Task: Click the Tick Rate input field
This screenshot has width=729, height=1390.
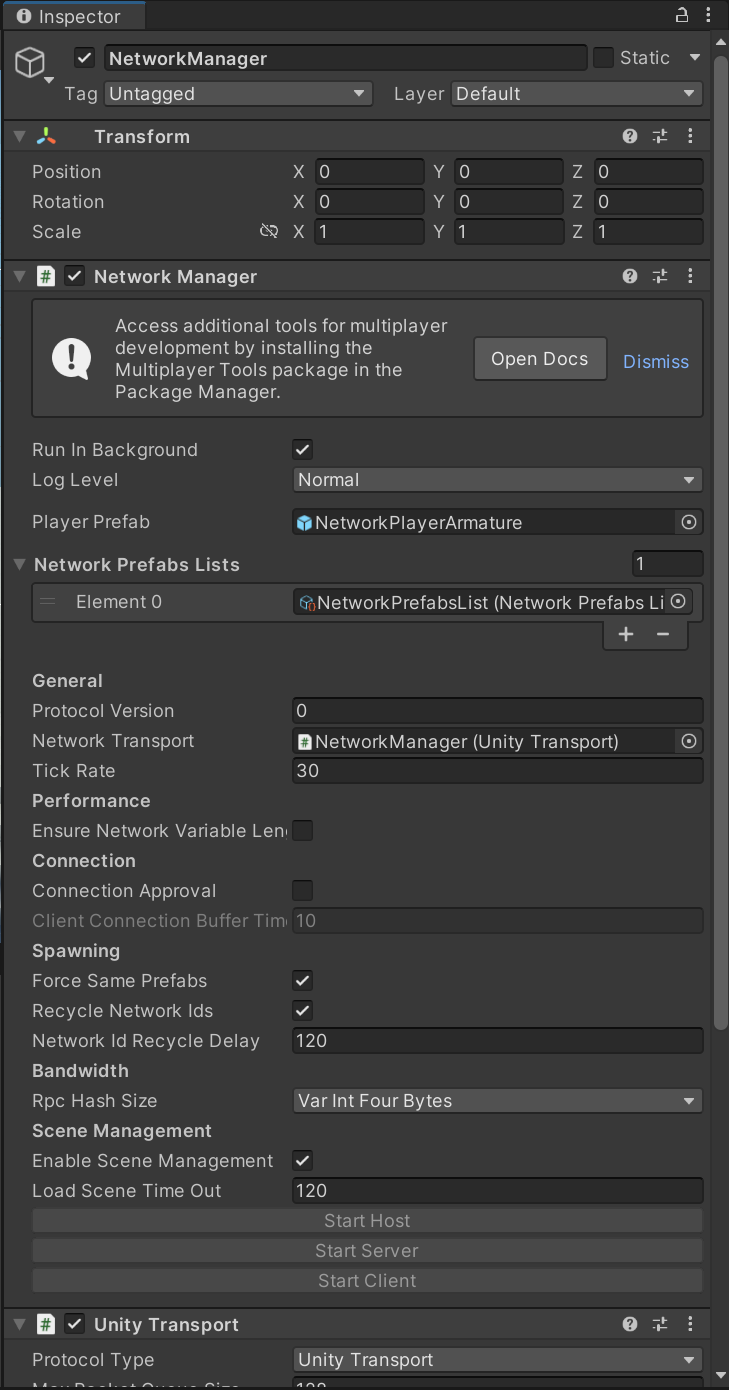Action: (497, 771)
